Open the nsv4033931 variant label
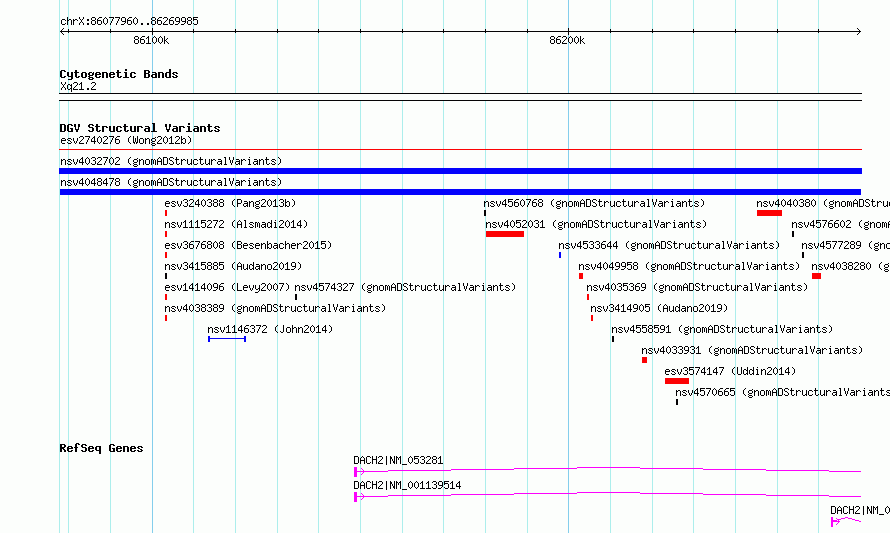This screenshot has height=533, width=890. pyautogui.click(x=752, y=350)
